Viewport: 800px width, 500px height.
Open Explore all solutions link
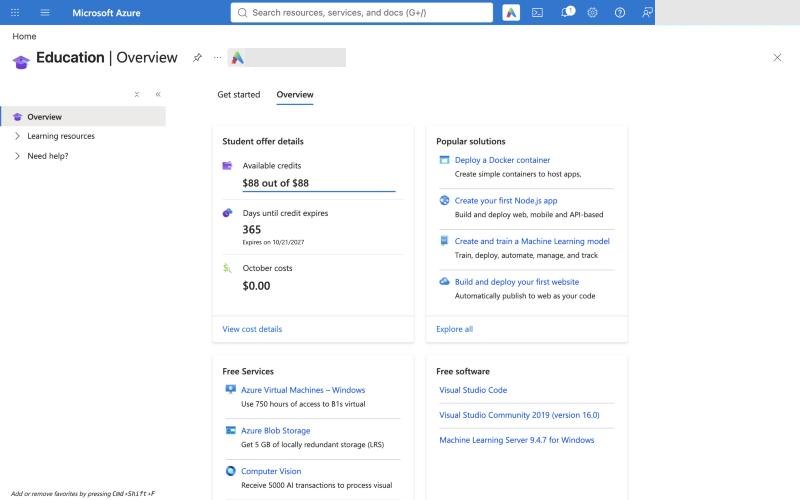point(455,329)
